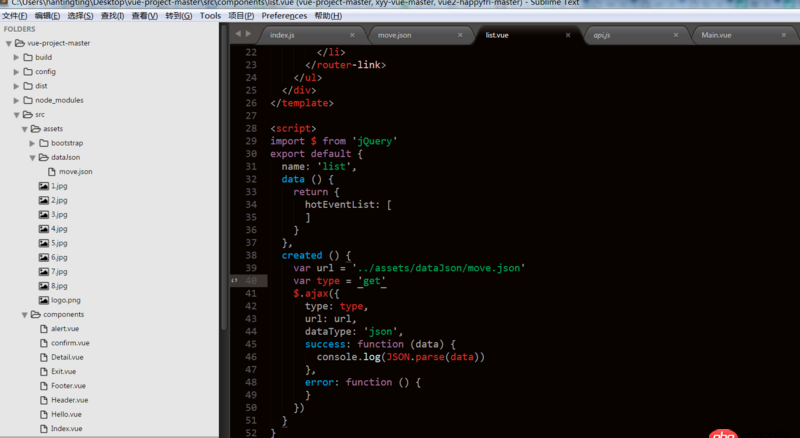Click the Footer.vue file icon

point(44,386)
